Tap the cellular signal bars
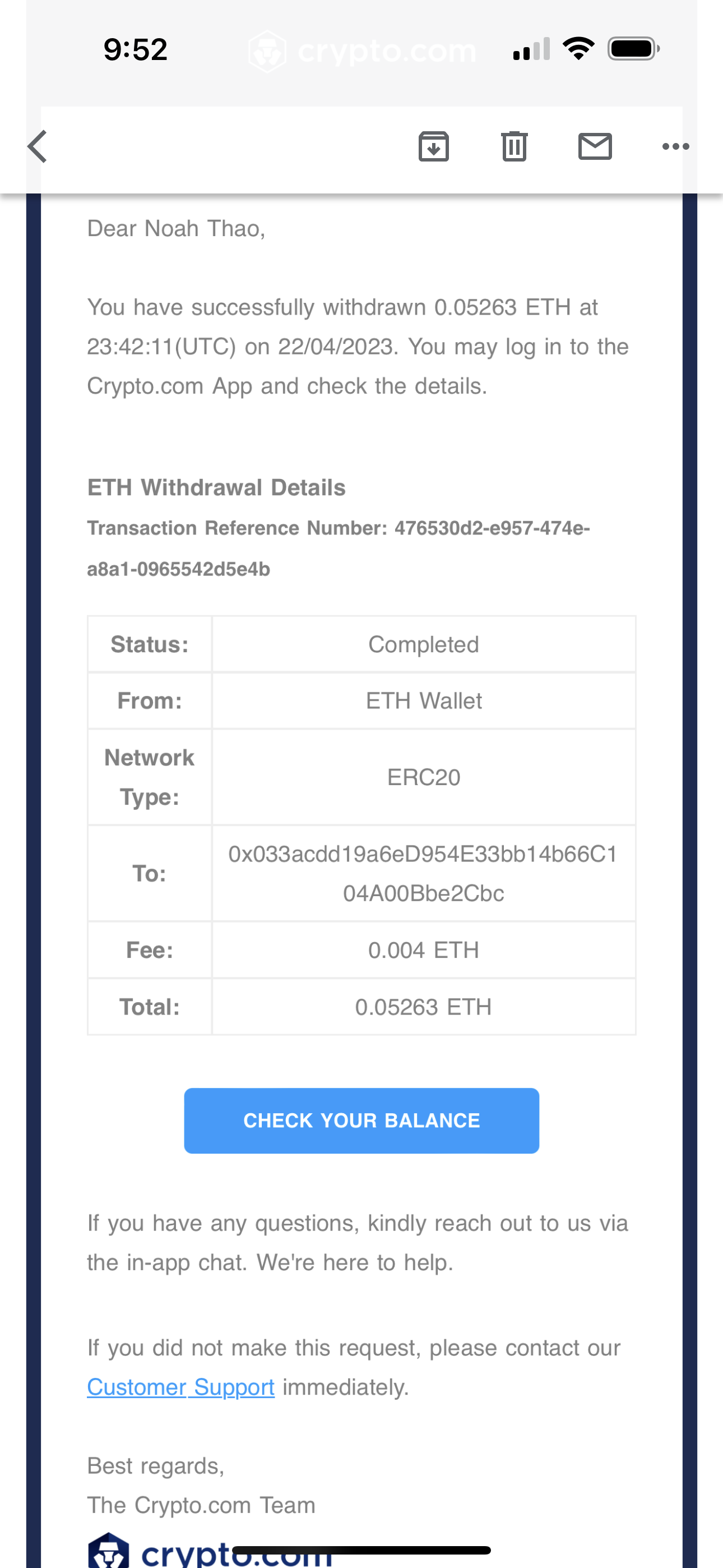 tap(531, 49)
